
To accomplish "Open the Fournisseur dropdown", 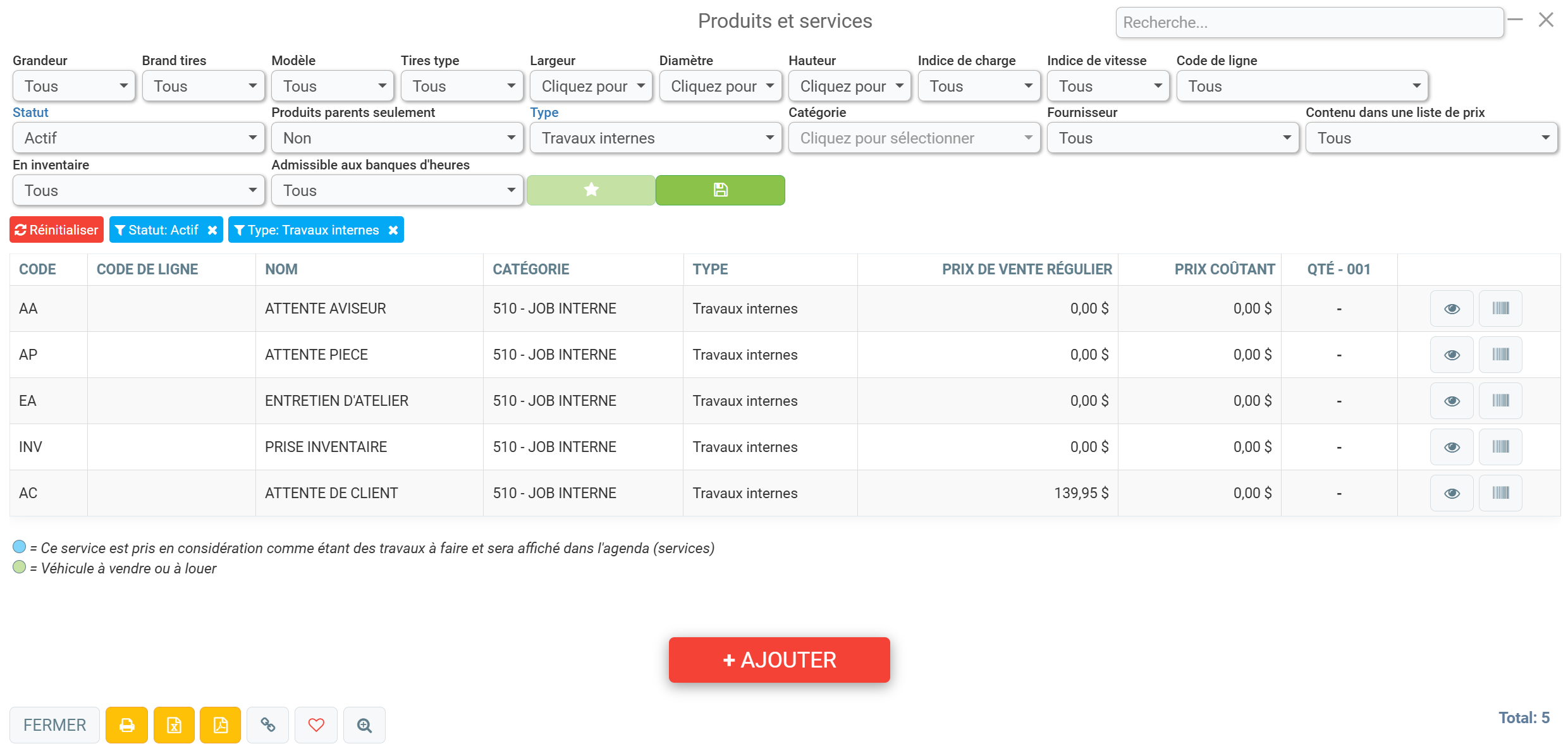I will pos(1173,138).
